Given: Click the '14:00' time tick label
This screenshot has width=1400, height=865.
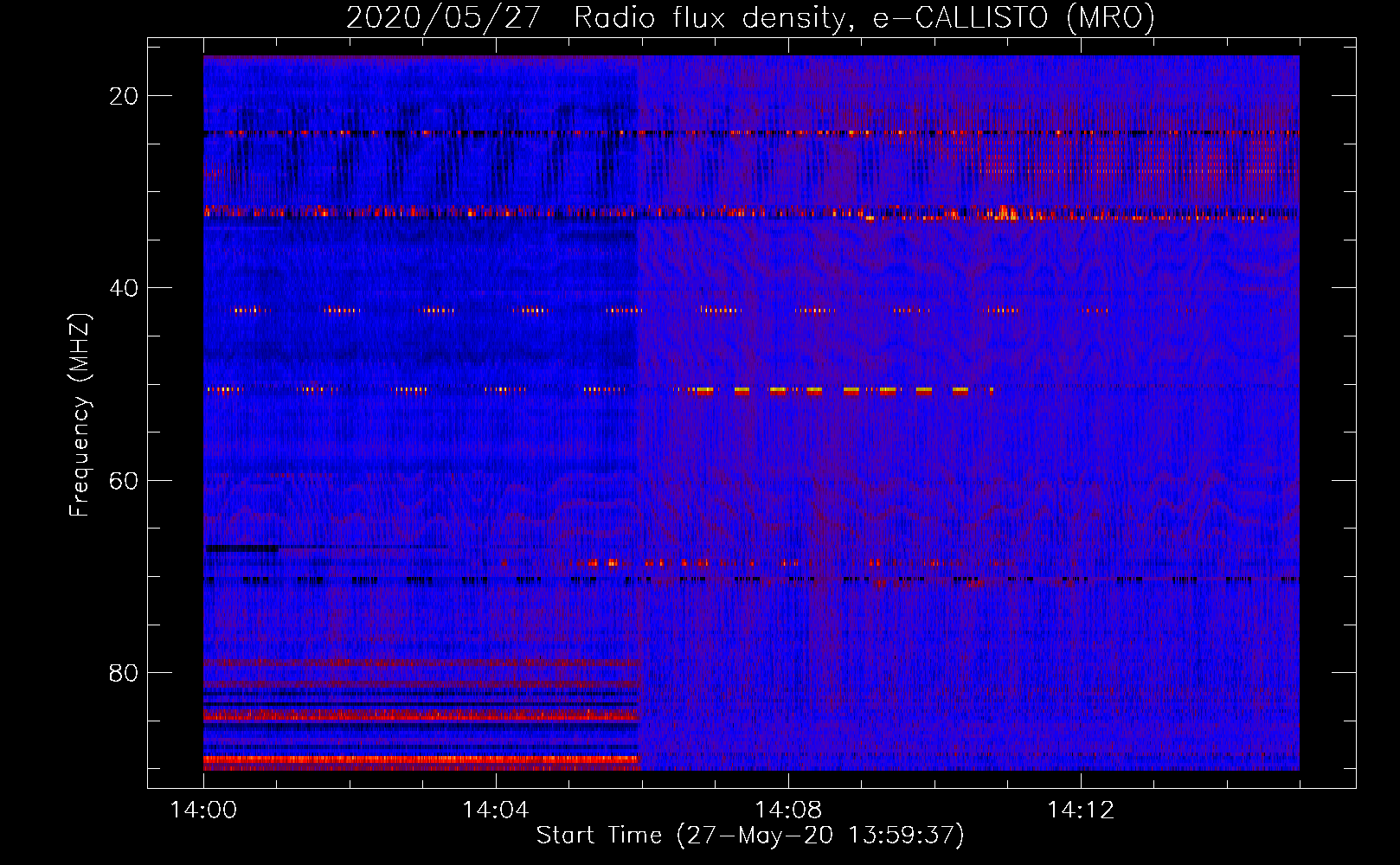Looking at the screenshot, I should (x=203, y=810).
